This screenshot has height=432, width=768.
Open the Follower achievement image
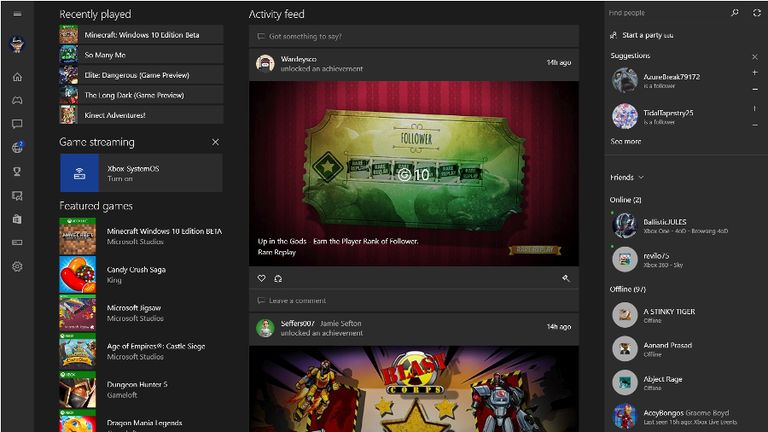click(x=414, y=173)
